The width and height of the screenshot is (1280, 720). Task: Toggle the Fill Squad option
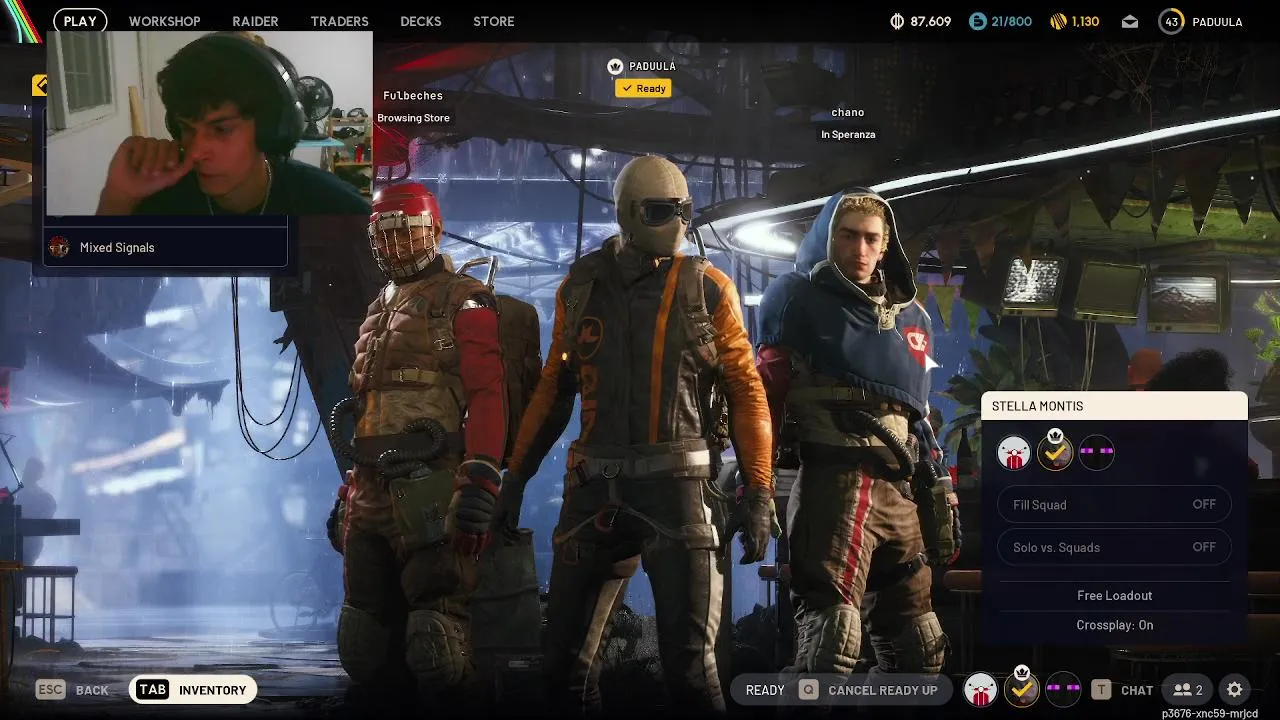tap(1114, 504)
